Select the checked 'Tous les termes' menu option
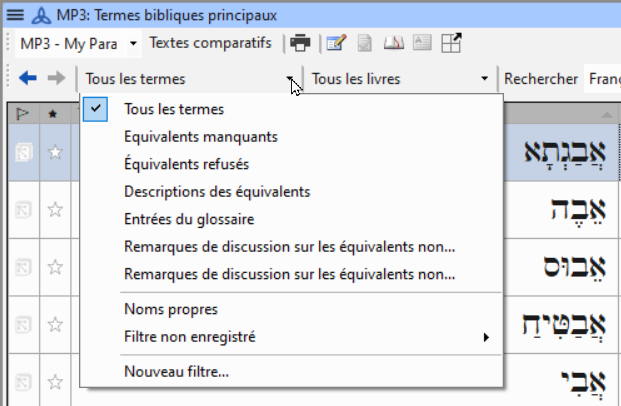 click(x=174, y=109)
